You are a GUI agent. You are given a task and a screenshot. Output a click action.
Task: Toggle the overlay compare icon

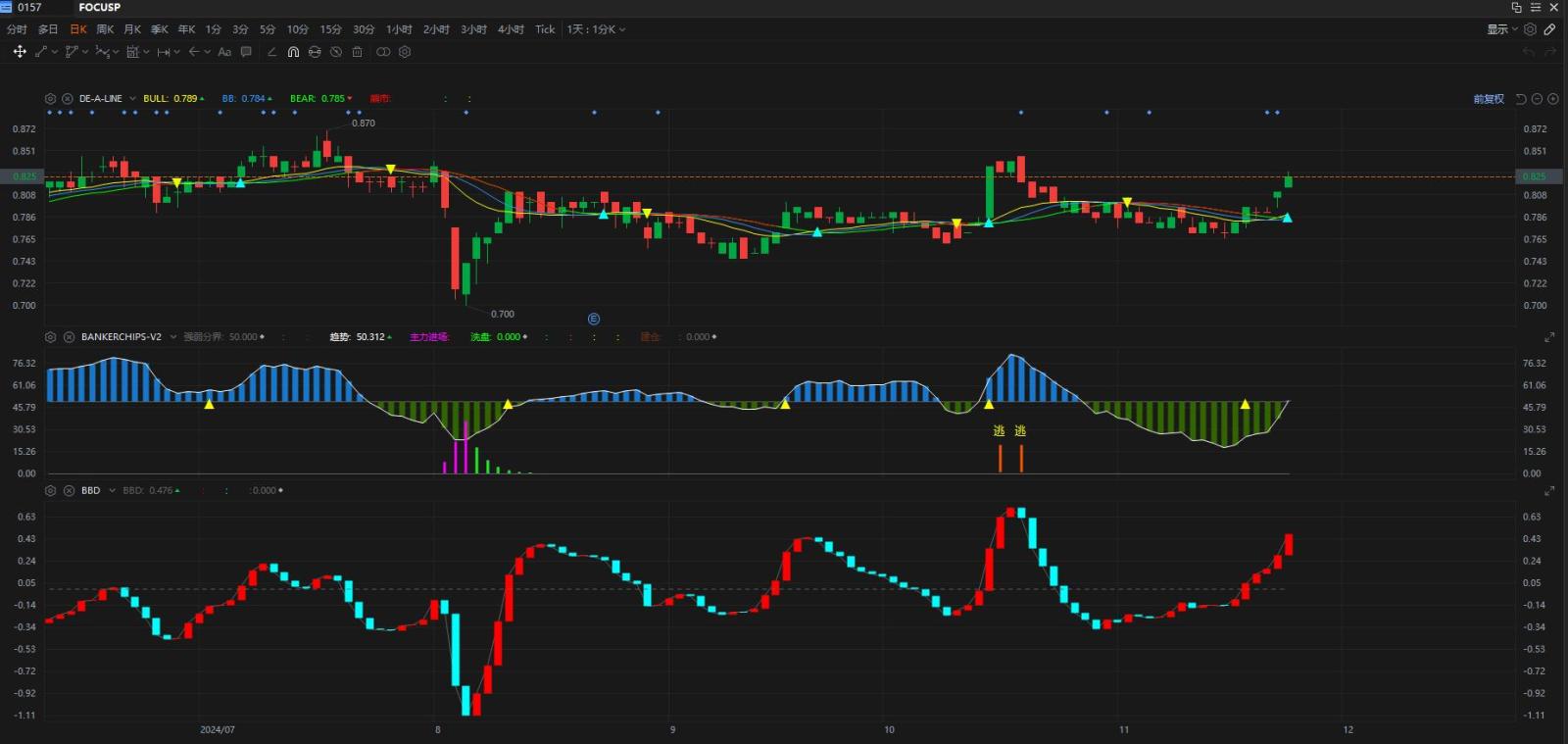[383, 52]
